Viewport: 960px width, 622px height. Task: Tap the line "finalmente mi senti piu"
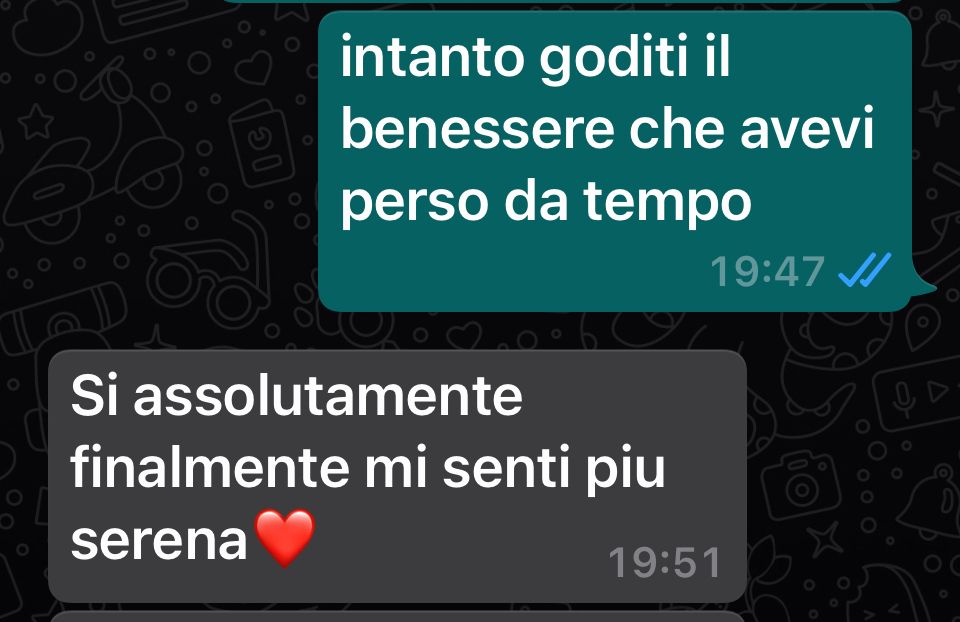click(368, 468)
